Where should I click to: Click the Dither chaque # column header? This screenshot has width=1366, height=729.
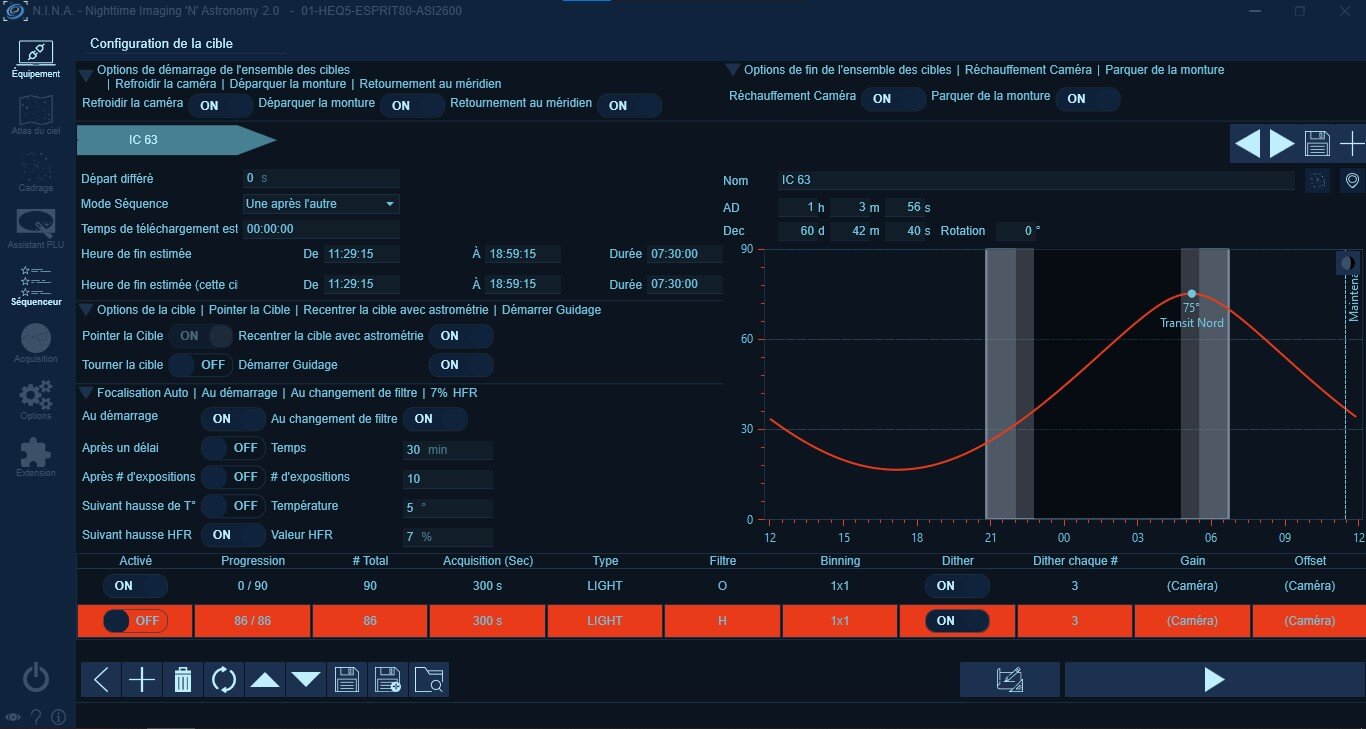point(1075,561)
